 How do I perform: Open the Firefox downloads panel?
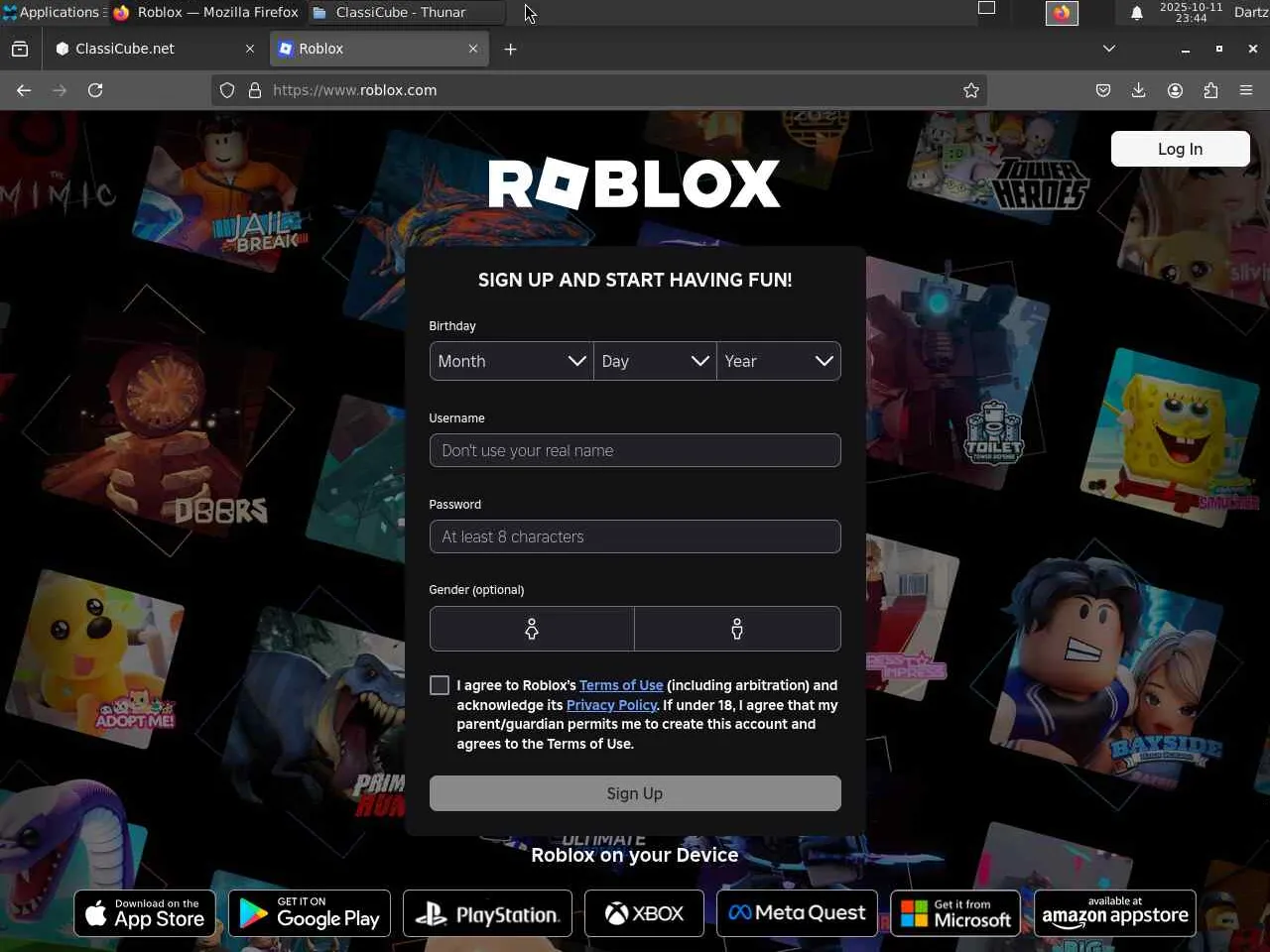coord(1139,90)
